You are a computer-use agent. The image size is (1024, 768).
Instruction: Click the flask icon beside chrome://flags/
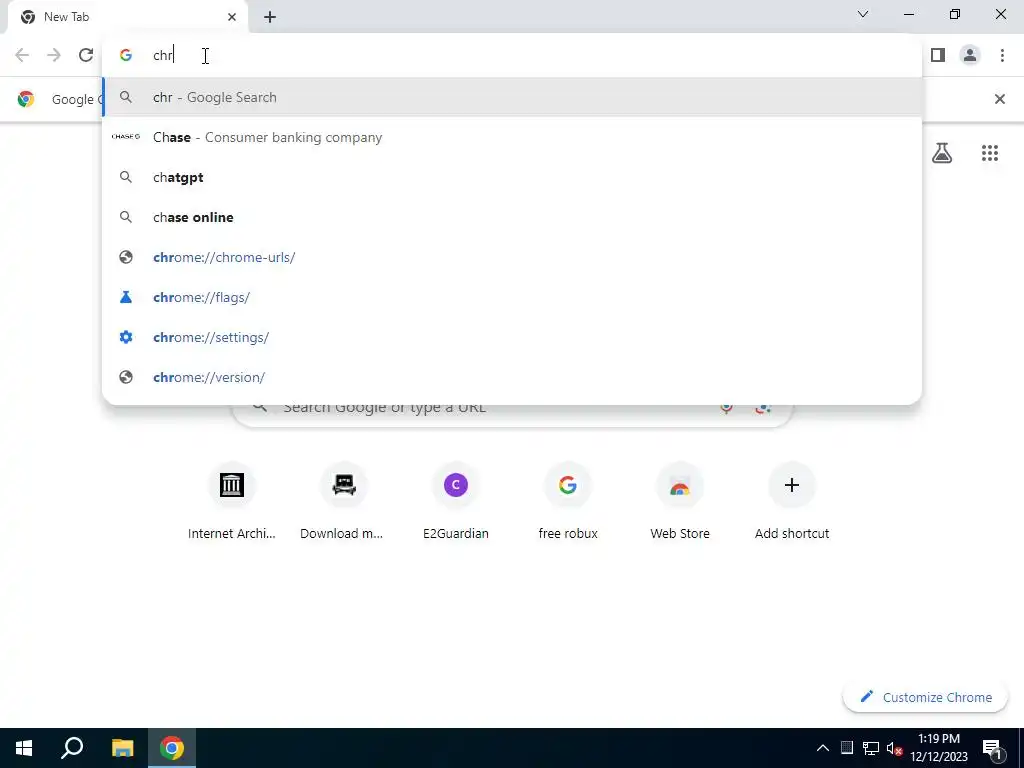pos(126,297)
